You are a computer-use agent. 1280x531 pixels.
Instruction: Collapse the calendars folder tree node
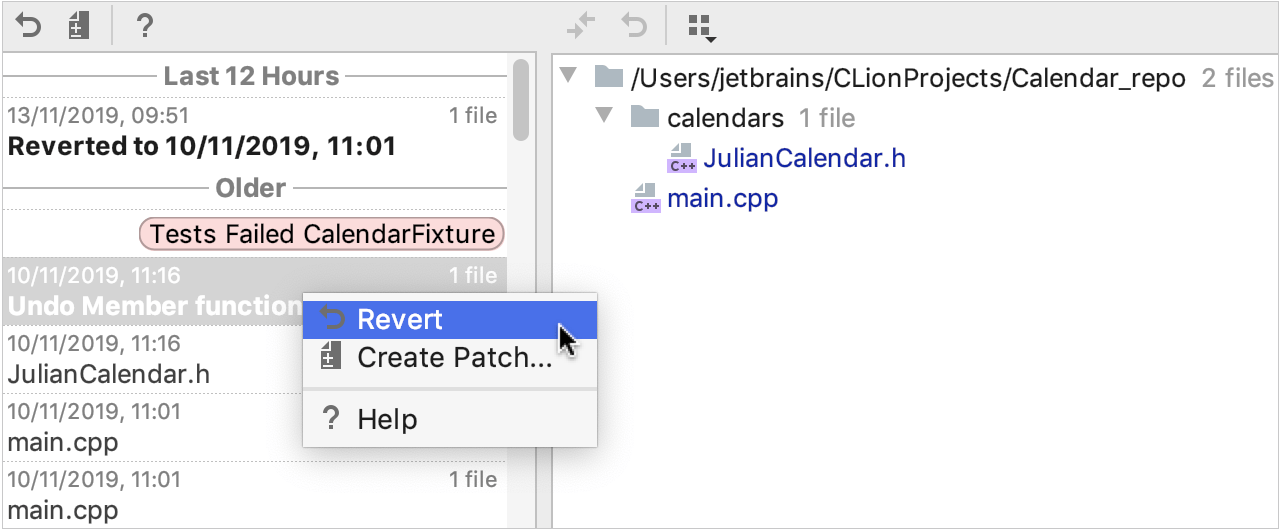[x=604, y=117]
